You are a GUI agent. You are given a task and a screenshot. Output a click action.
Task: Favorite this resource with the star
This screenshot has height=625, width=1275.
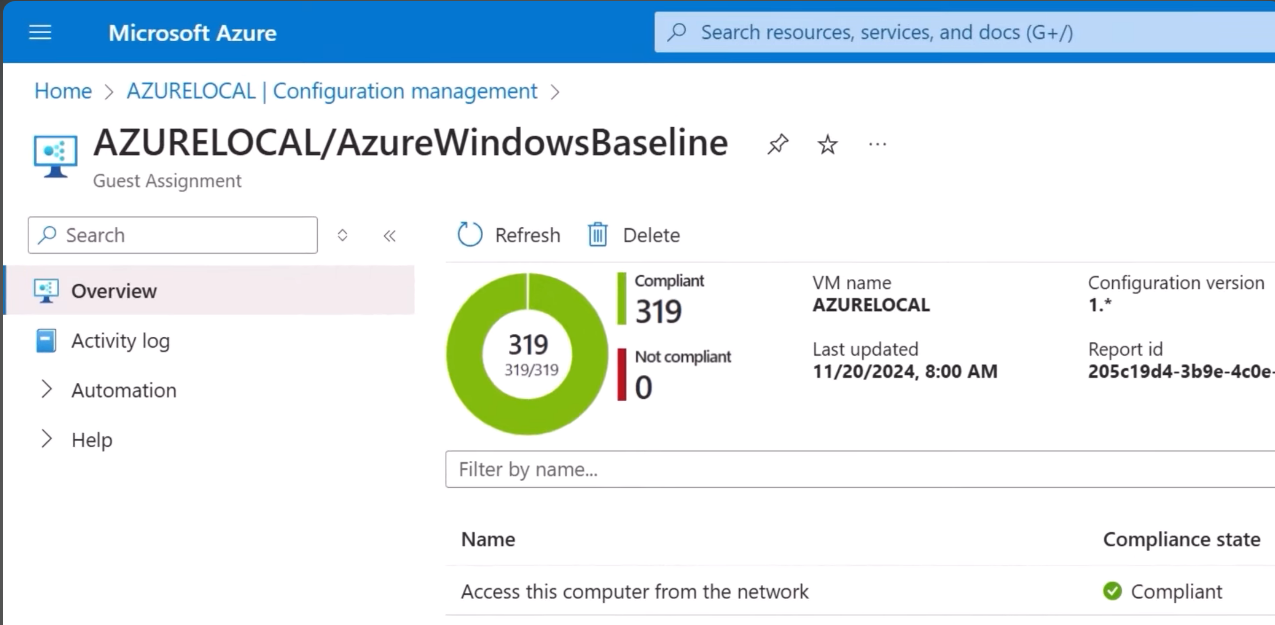[828, 145]
